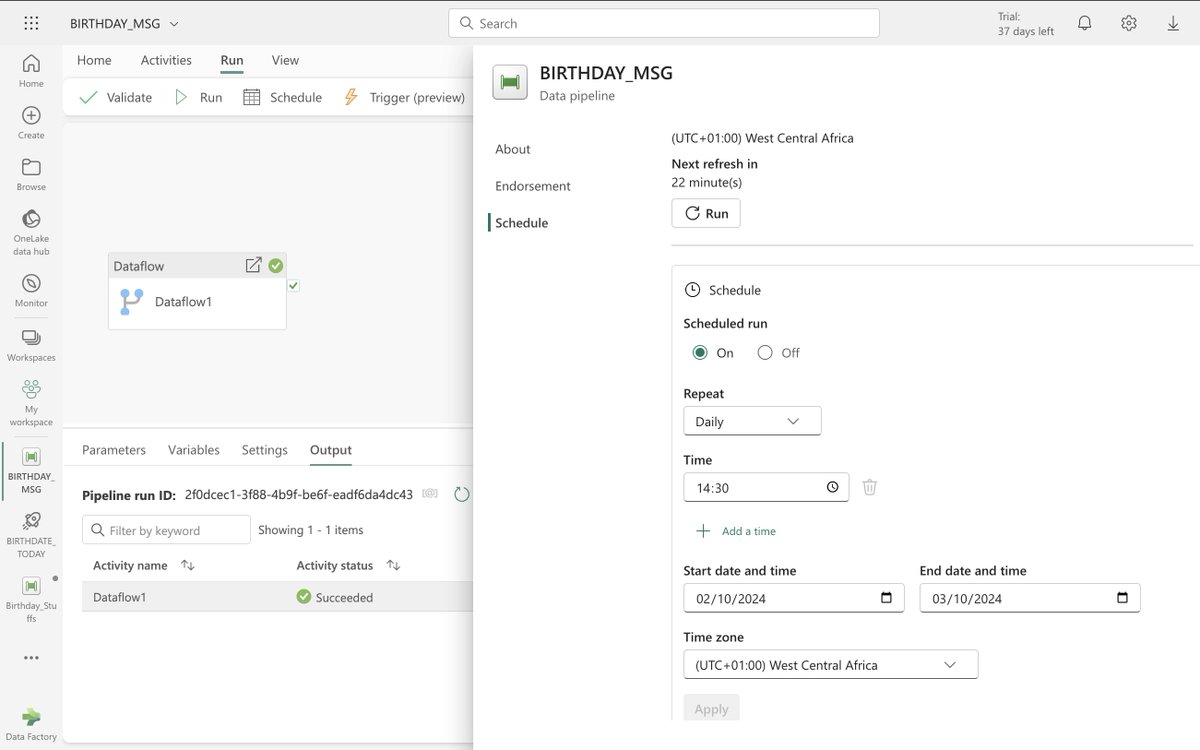The width and height of the screenshot is (1200, 750).
Task: Open Dataflow activity in new window icon
Action: pos(253,265)
